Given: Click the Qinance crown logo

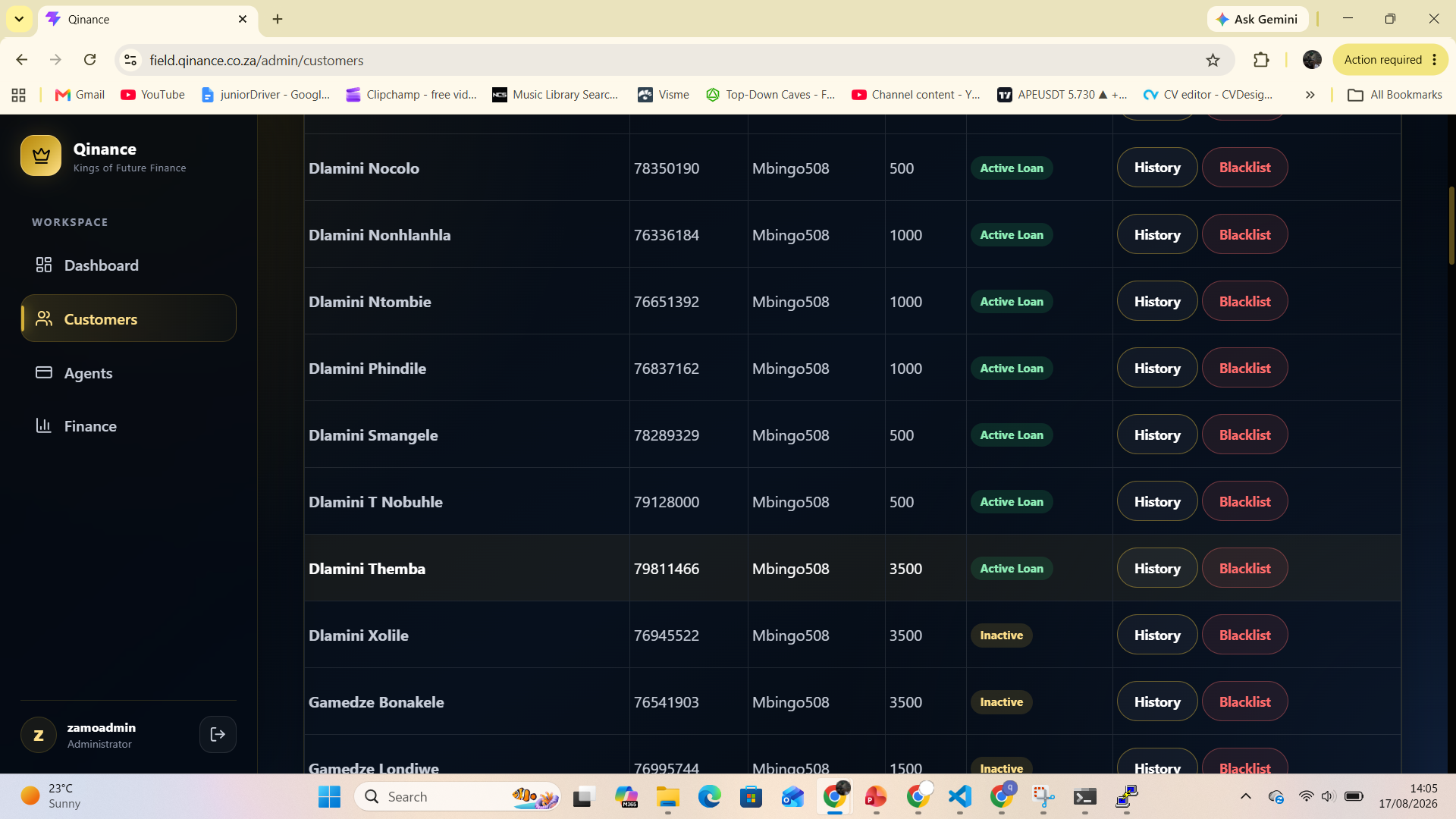Looking at the screenshot, I should (41, 155).
